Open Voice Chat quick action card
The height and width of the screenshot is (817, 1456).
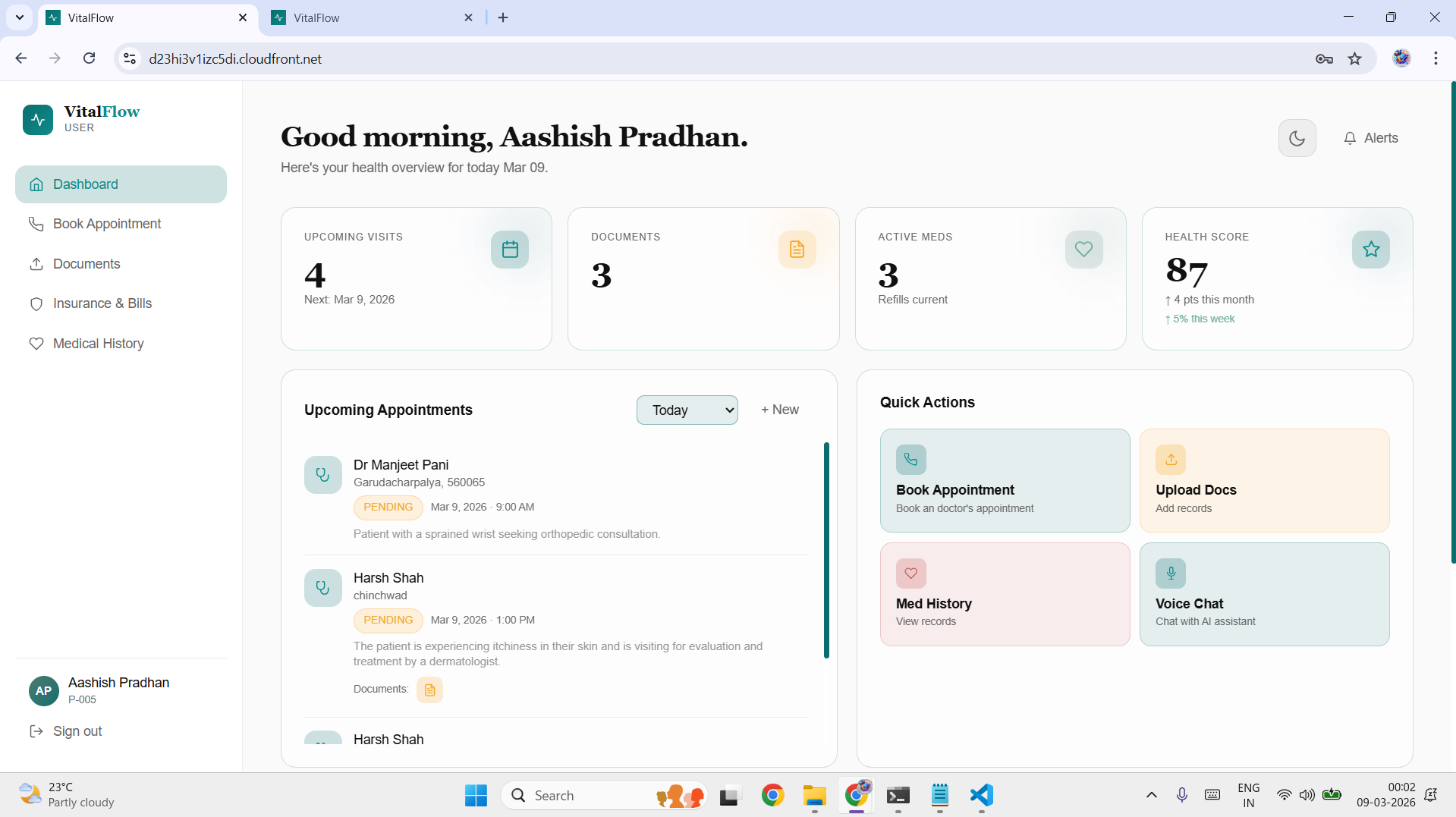[1264, 594]
